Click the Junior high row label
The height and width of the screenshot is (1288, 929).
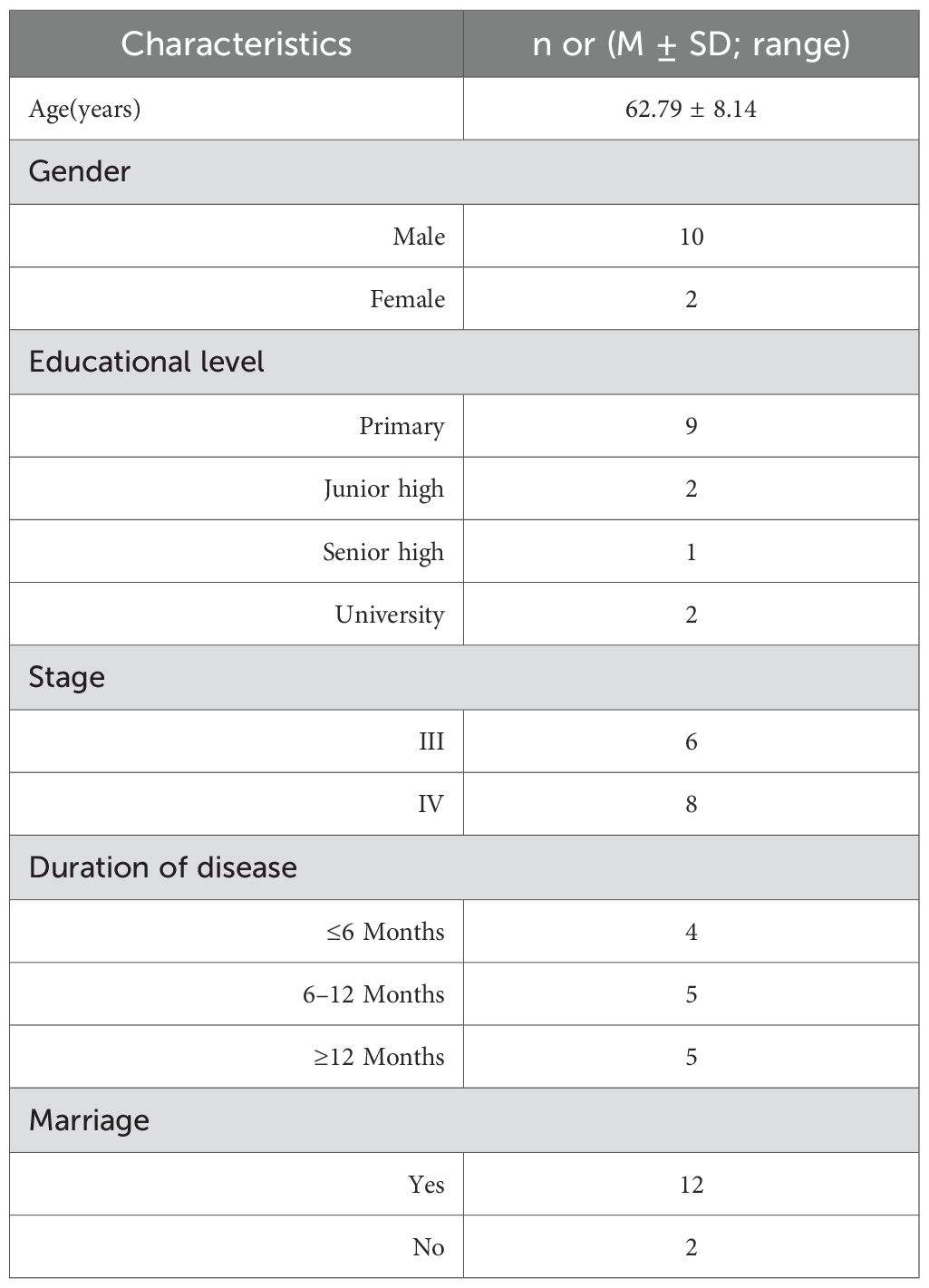coord(383,489)
